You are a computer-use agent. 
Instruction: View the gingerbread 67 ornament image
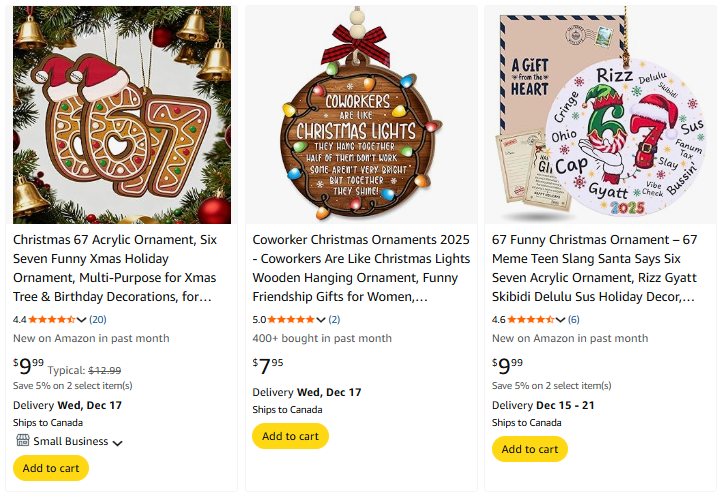tap(122, 115)
